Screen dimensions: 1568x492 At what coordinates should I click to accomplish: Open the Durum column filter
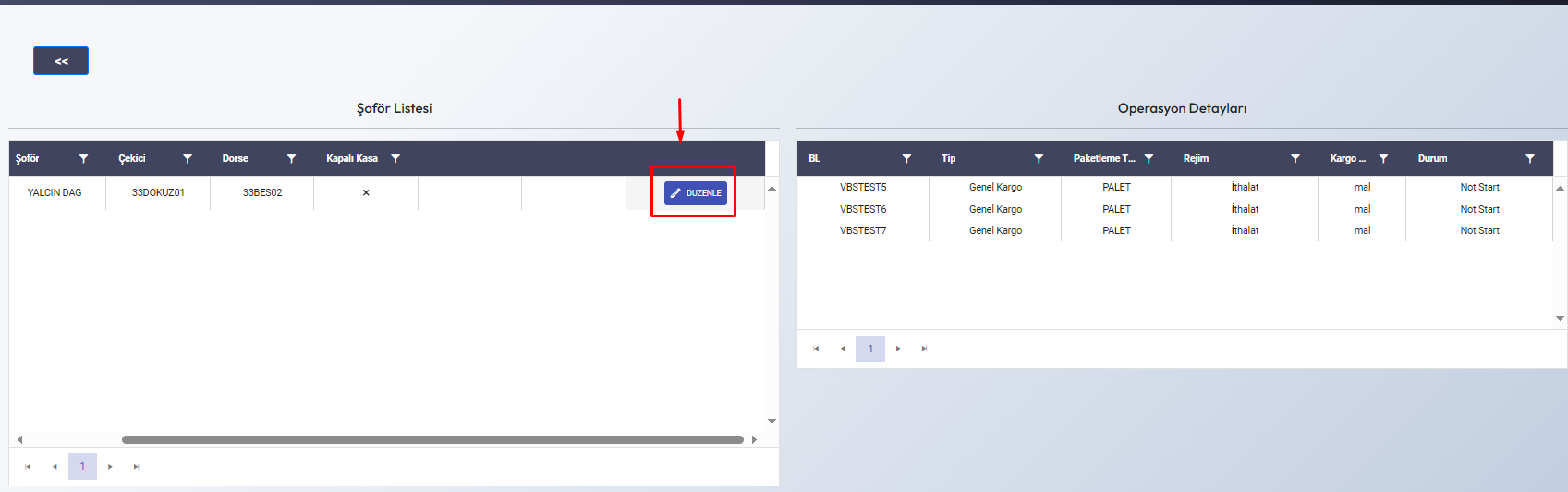click(1530, 159)
